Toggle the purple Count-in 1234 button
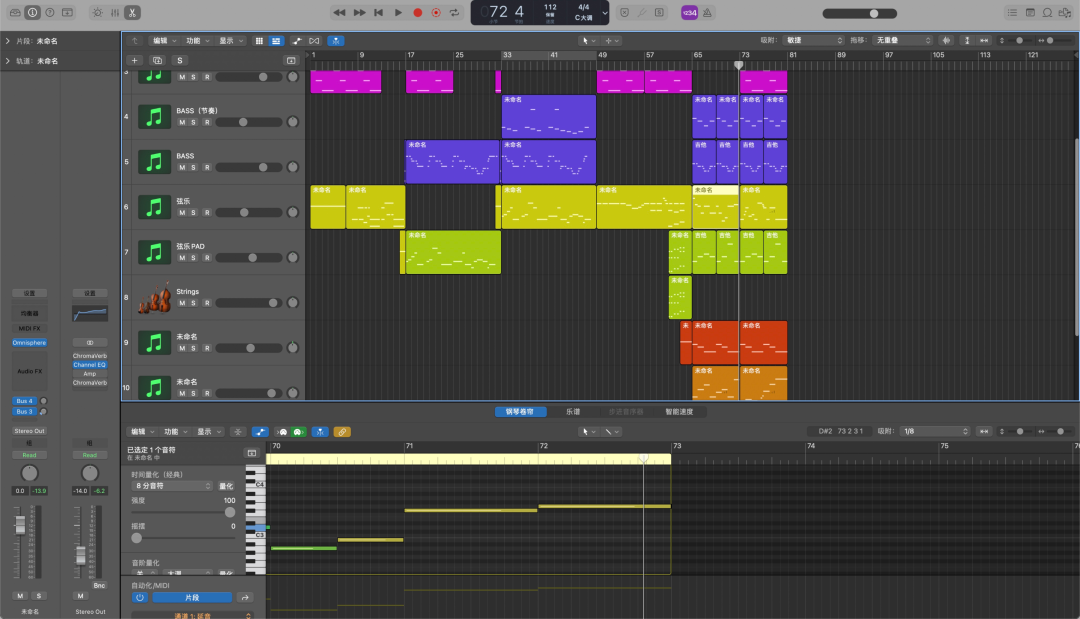The image size is (1080, 619). [x=689, y=12]
